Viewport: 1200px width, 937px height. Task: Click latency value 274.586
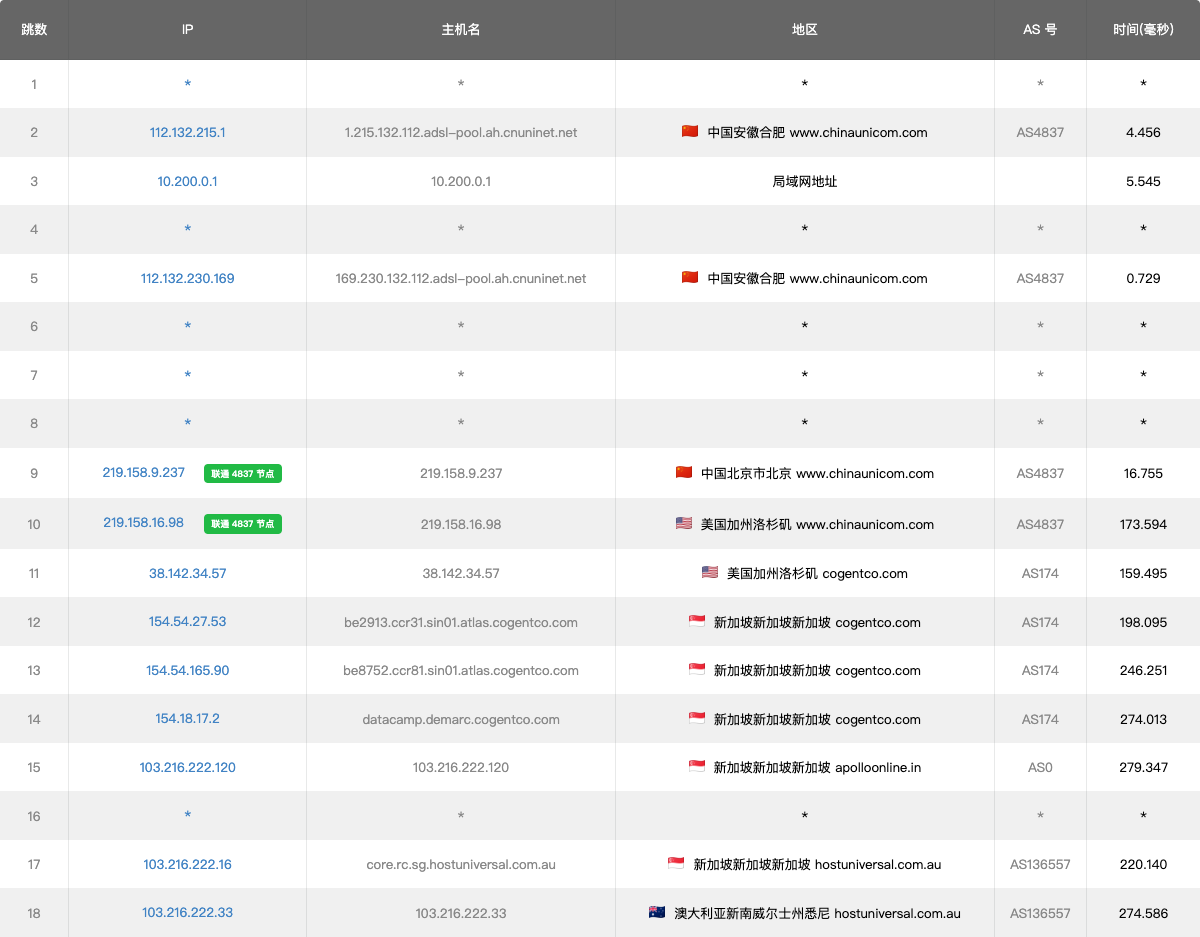1143,913
